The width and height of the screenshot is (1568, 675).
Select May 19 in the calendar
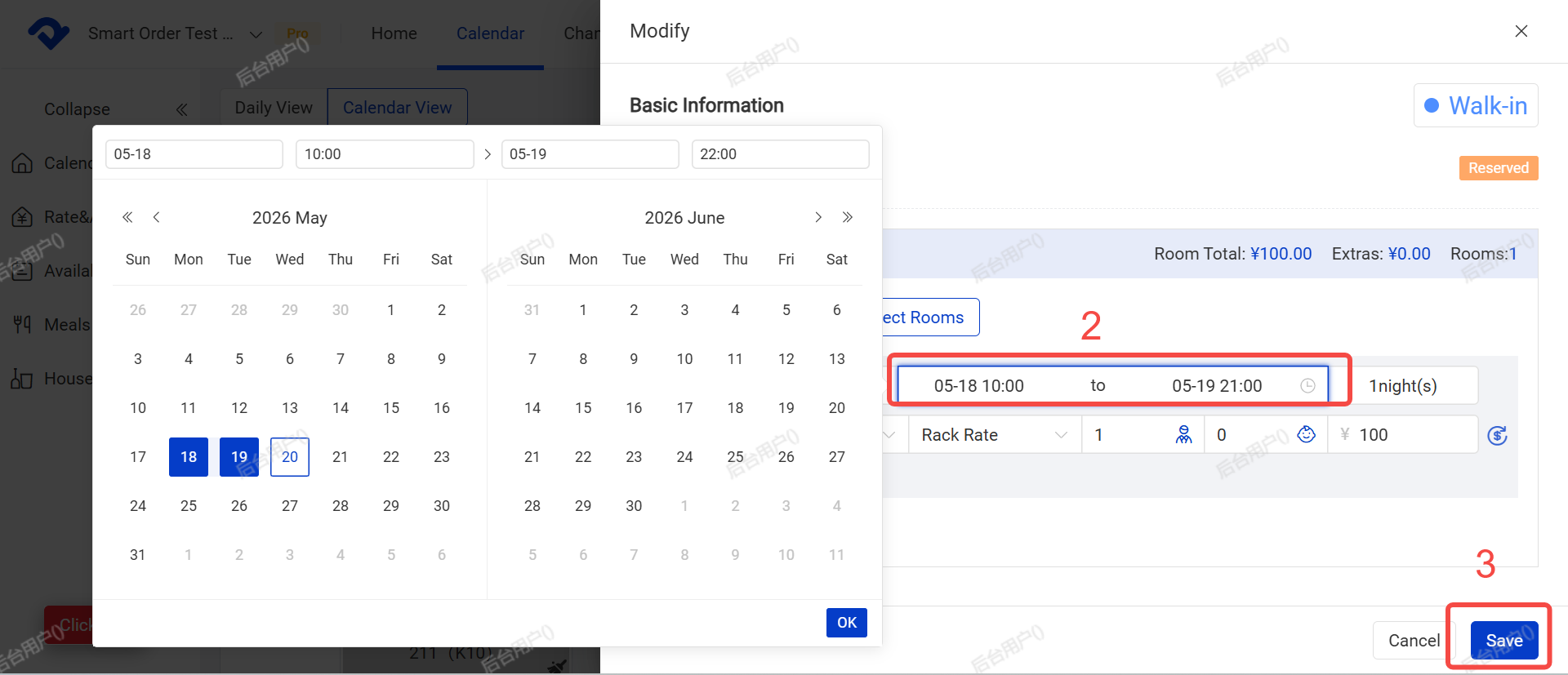239,457
